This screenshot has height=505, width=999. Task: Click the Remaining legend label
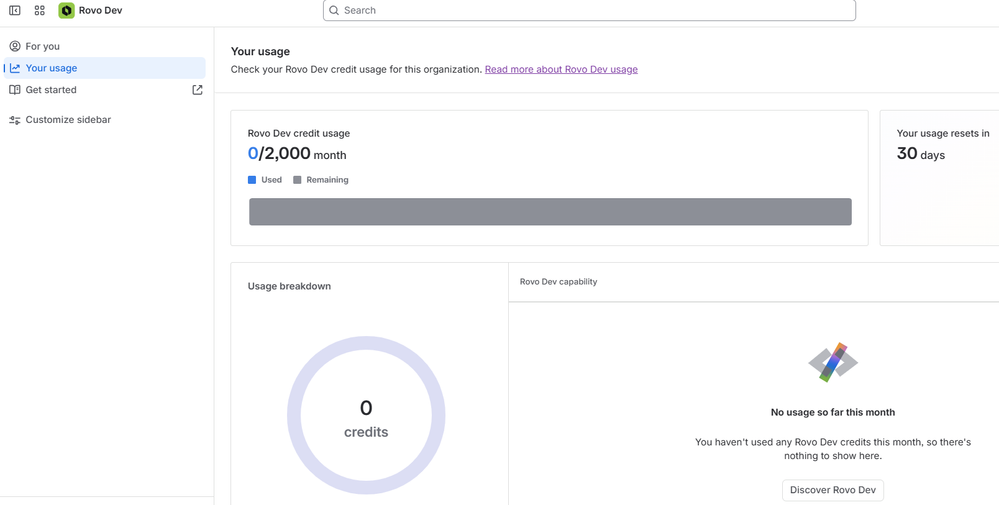click(x=327, y=180)
